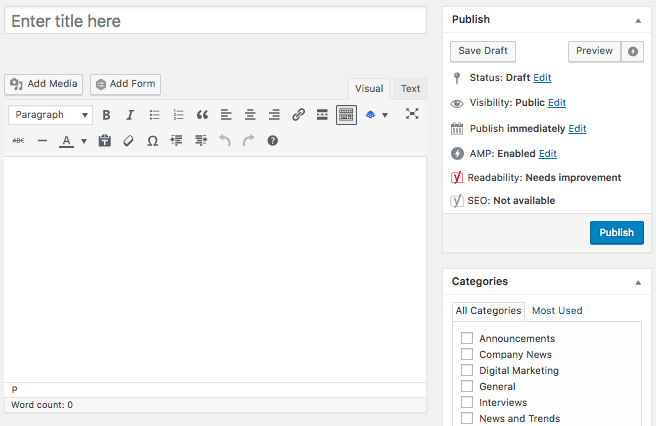
Task: Collapse the Publish panel
Action: tap(638, 20)
